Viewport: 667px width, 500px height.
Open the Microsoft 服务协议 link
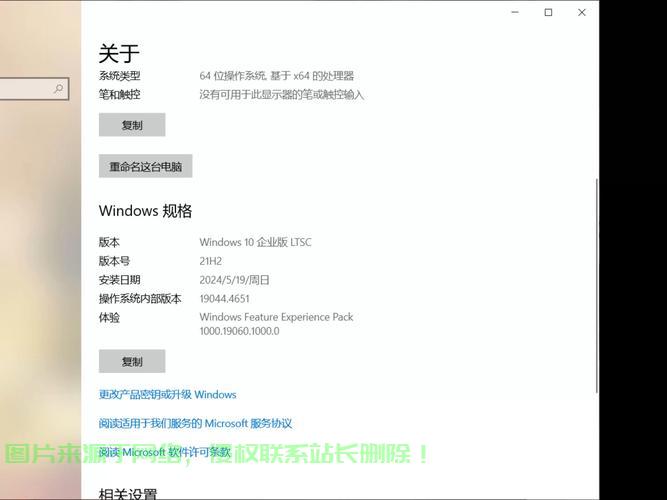[x=195, y=423]
